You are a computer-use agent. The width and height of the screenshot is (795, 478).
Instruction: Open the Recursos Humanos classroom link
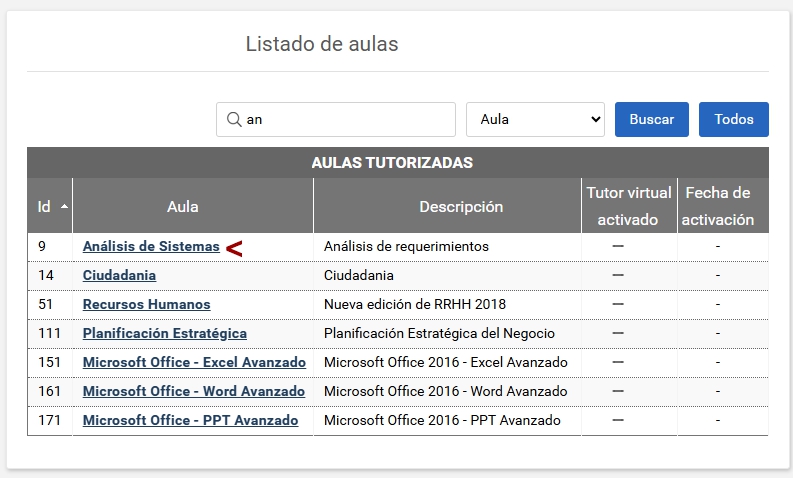[146, 304]
